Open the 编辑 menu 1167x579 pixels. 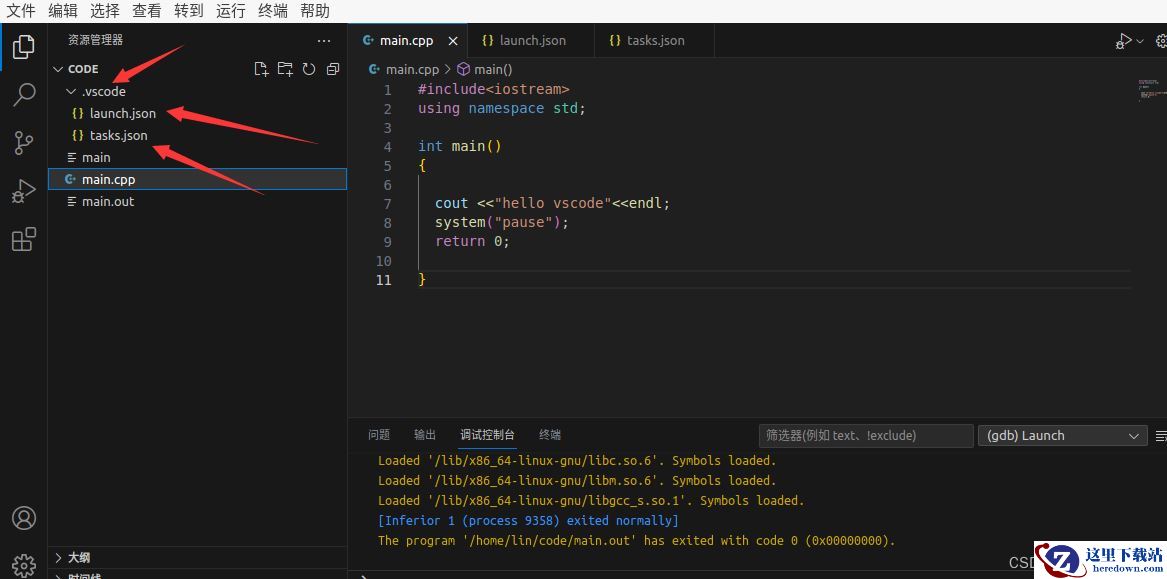click(63, 11)
